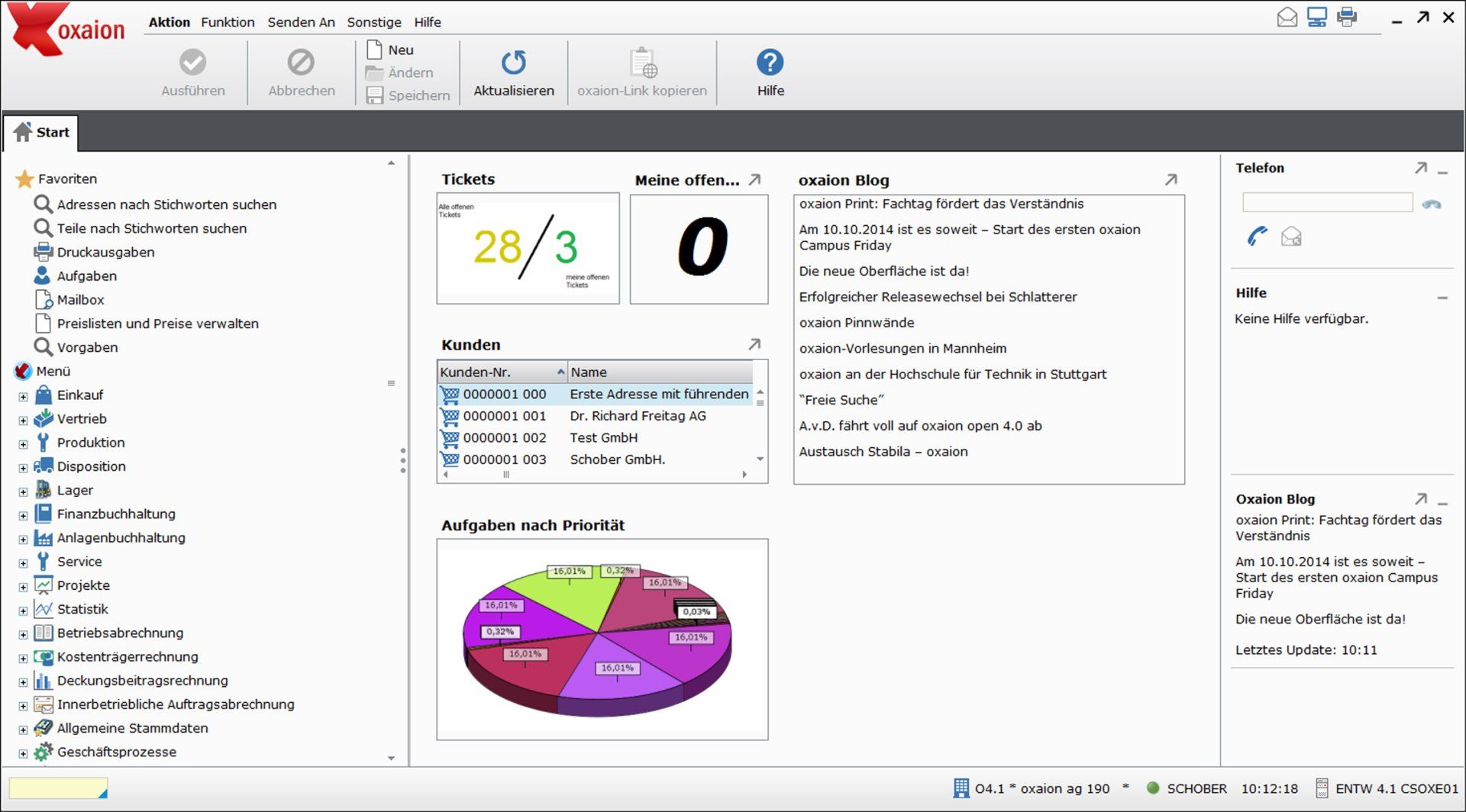This screenshot has width=1466, height=812.
Task: Sort by Kunden-Nr. column header
Action: [502, 372]
